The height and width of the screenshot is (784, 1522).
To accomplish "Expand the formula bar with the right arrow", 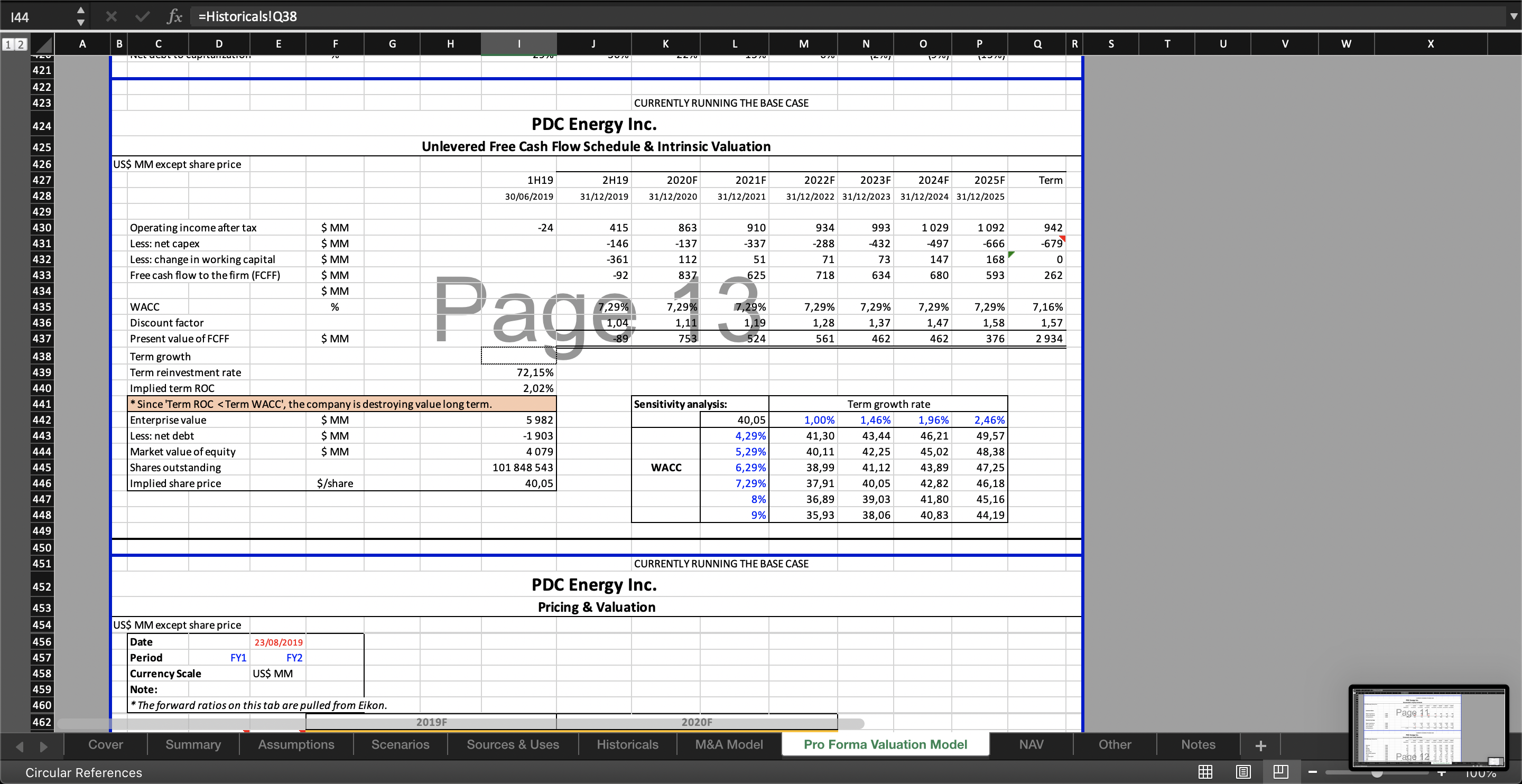I will [1513, 16].
